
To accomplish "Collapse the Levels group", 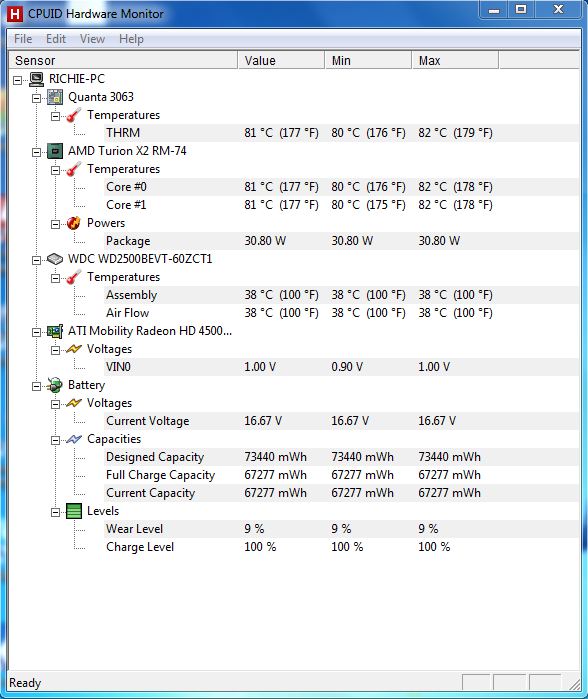I will pyautogui.click(x=55, y=512).
